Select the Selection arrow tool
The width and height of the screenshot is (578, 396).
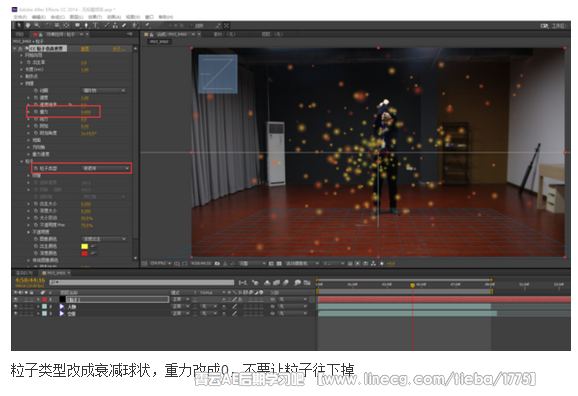(19, 25)
